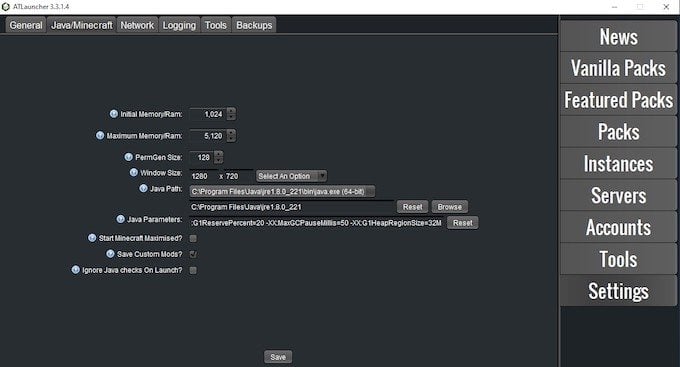Image resolution: width=680 pixels, height=367 pixels.
Task: Click the Java Parameters text field
Action: point(317,223)
